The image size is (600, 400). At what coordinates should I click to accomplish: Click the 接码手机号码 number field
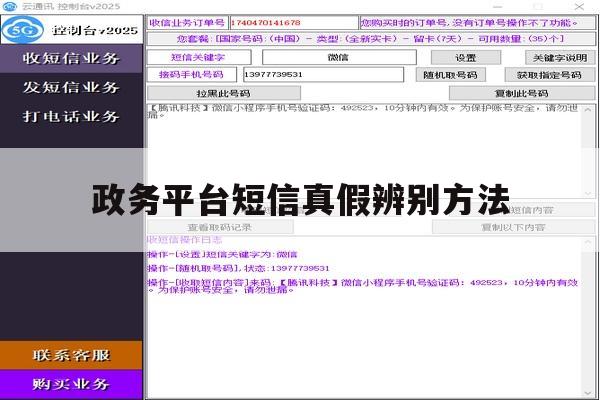(x=323, y=74)
